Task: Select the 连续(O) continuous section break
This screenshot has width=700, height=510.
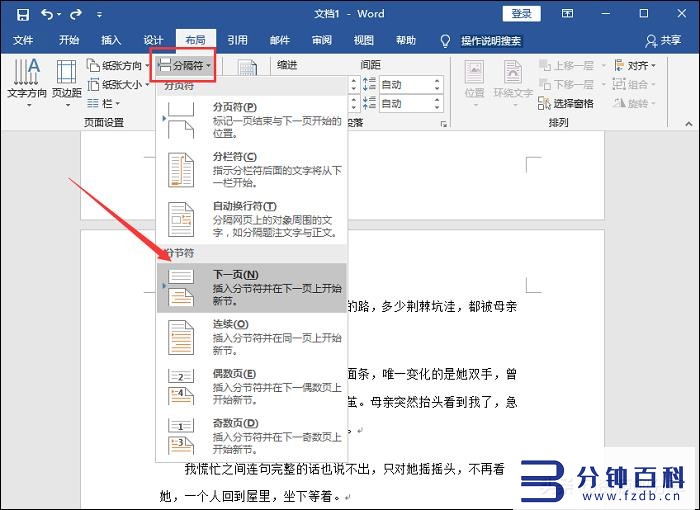Action: point(251,337)
